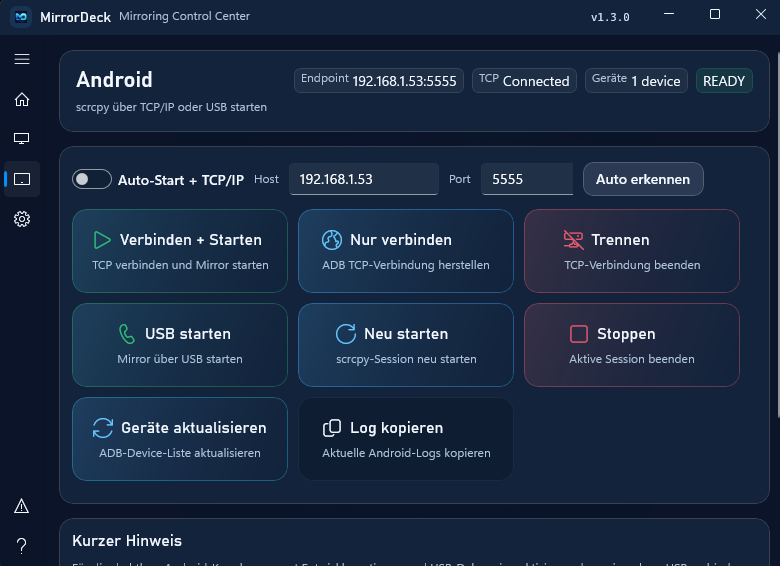The height and width of the screenshot is (566, 780).
Task: Select the Android mirroring sidebar icon
Action: (x=22, y=179)
